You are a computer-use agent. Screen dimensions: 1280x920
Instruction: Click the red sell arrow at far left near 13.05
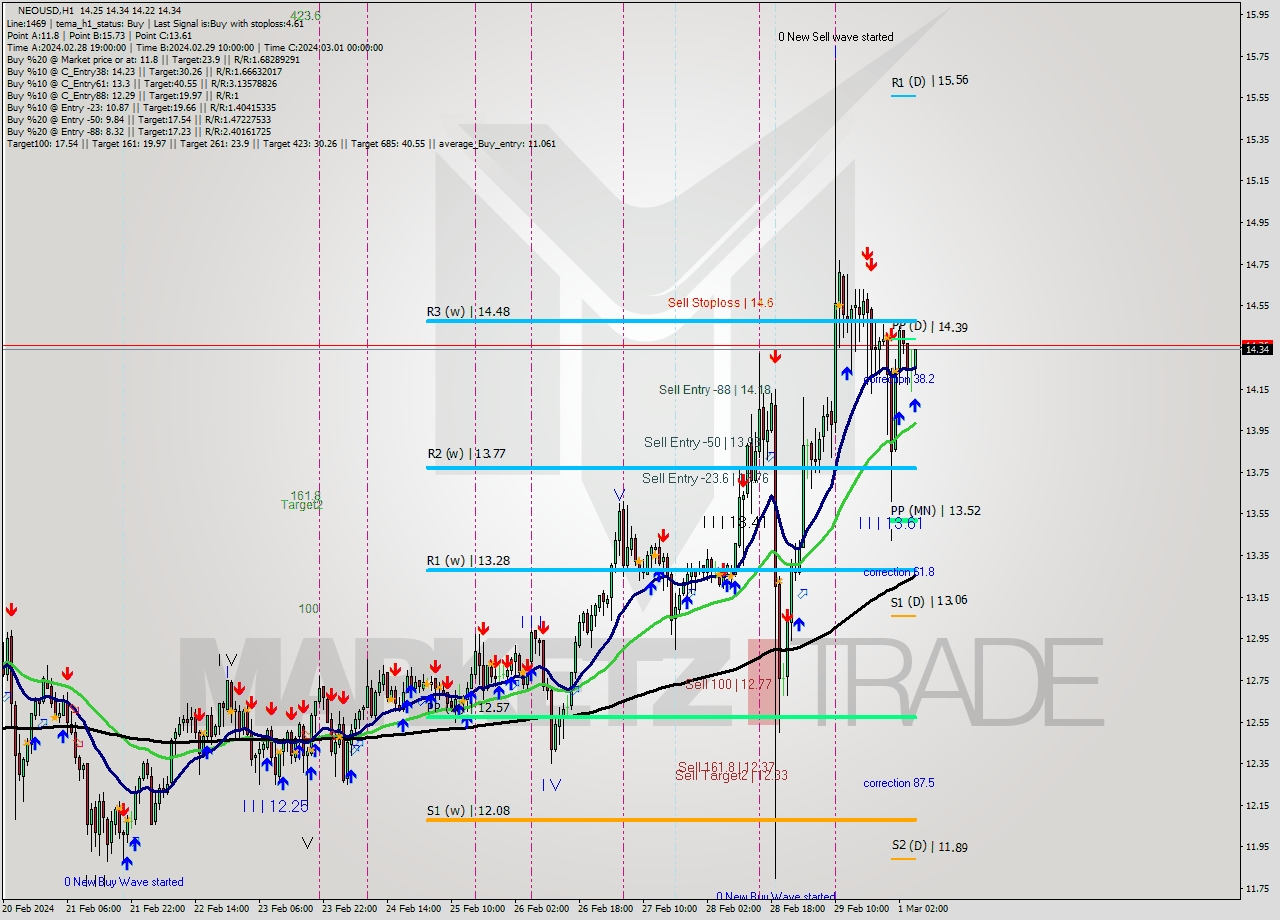[x=11, y=608]
